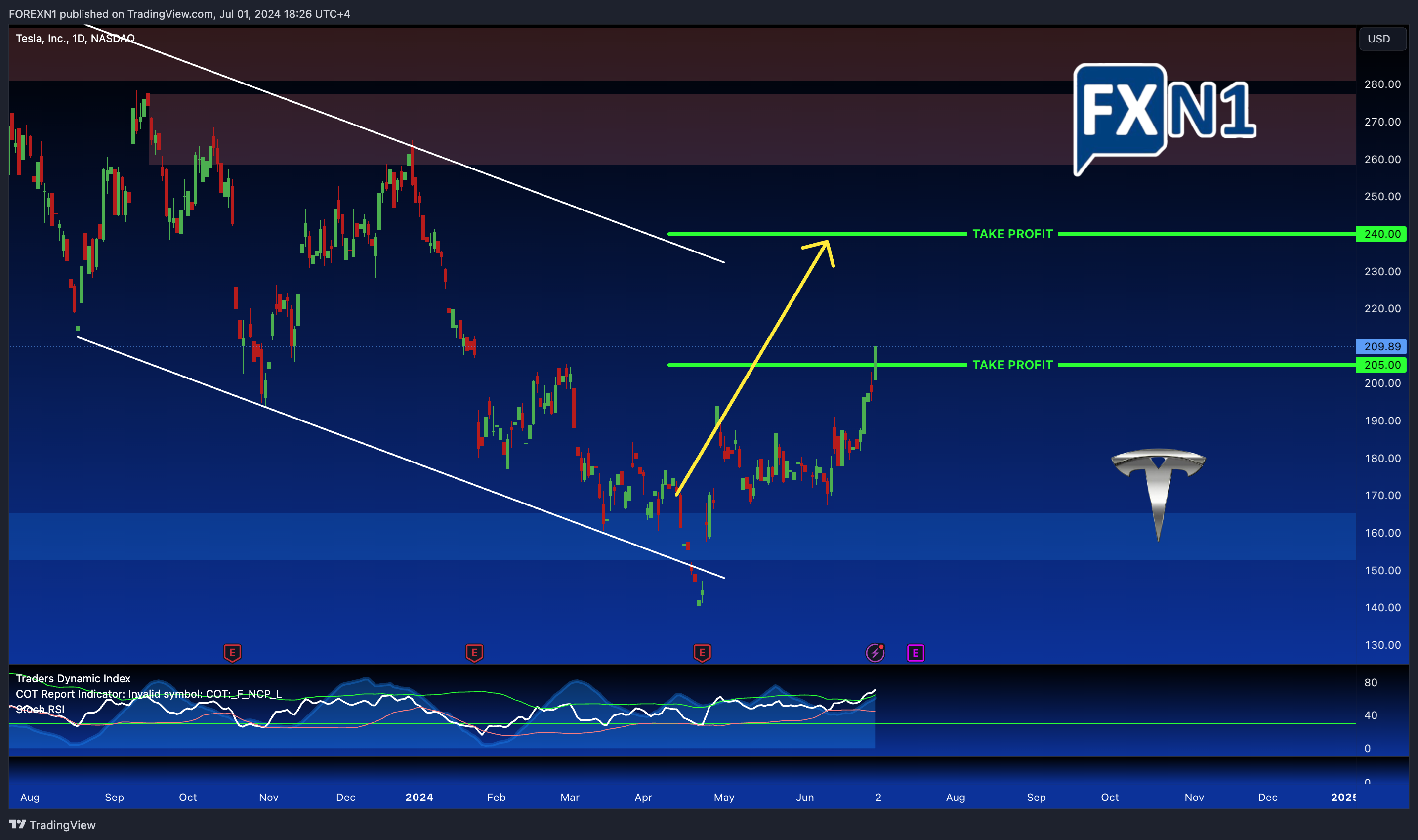Click the October 2023 earnings marker icon

click(x=232, y=653)
